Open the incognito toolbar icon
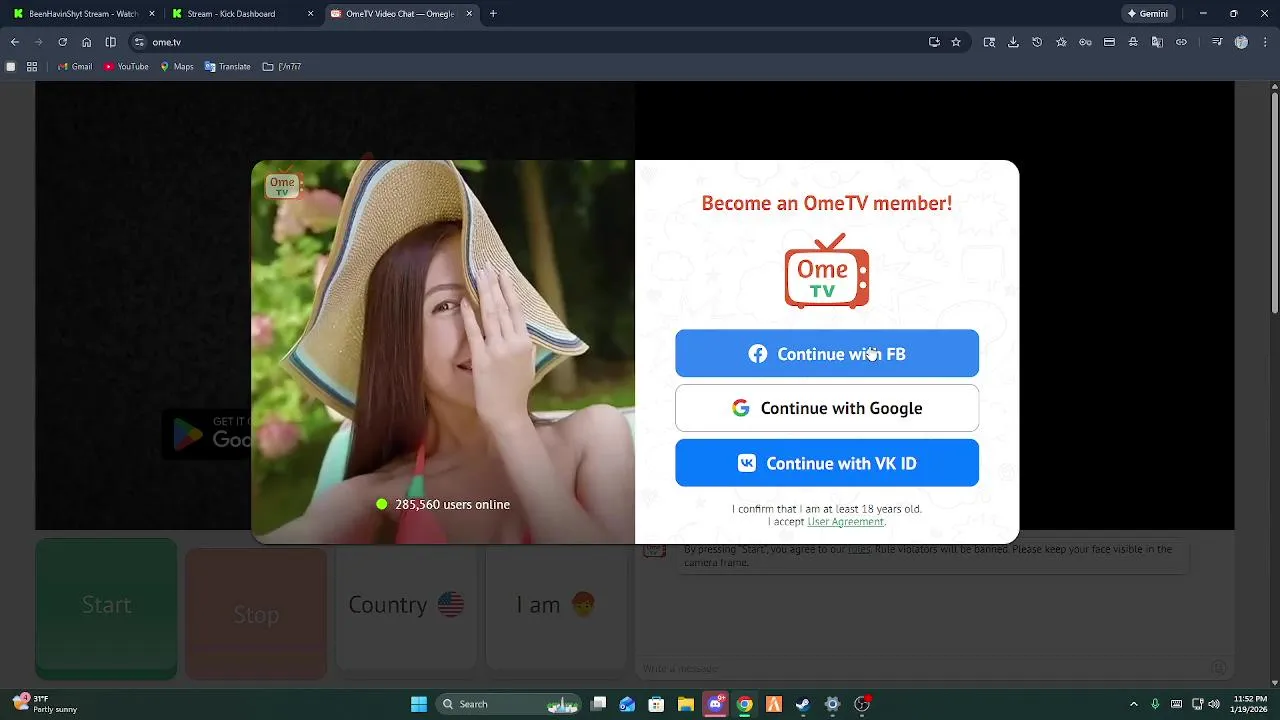The image size is (1280, 720). (1133, 42)
